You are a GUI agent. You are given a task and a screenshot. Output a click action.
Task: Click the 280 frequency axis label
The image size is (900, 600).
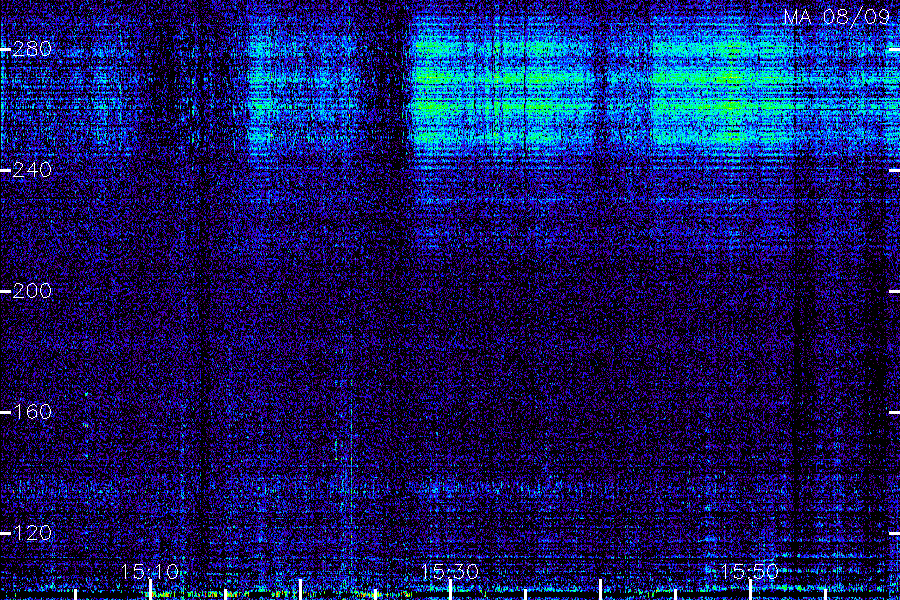(x=32, y=49)
